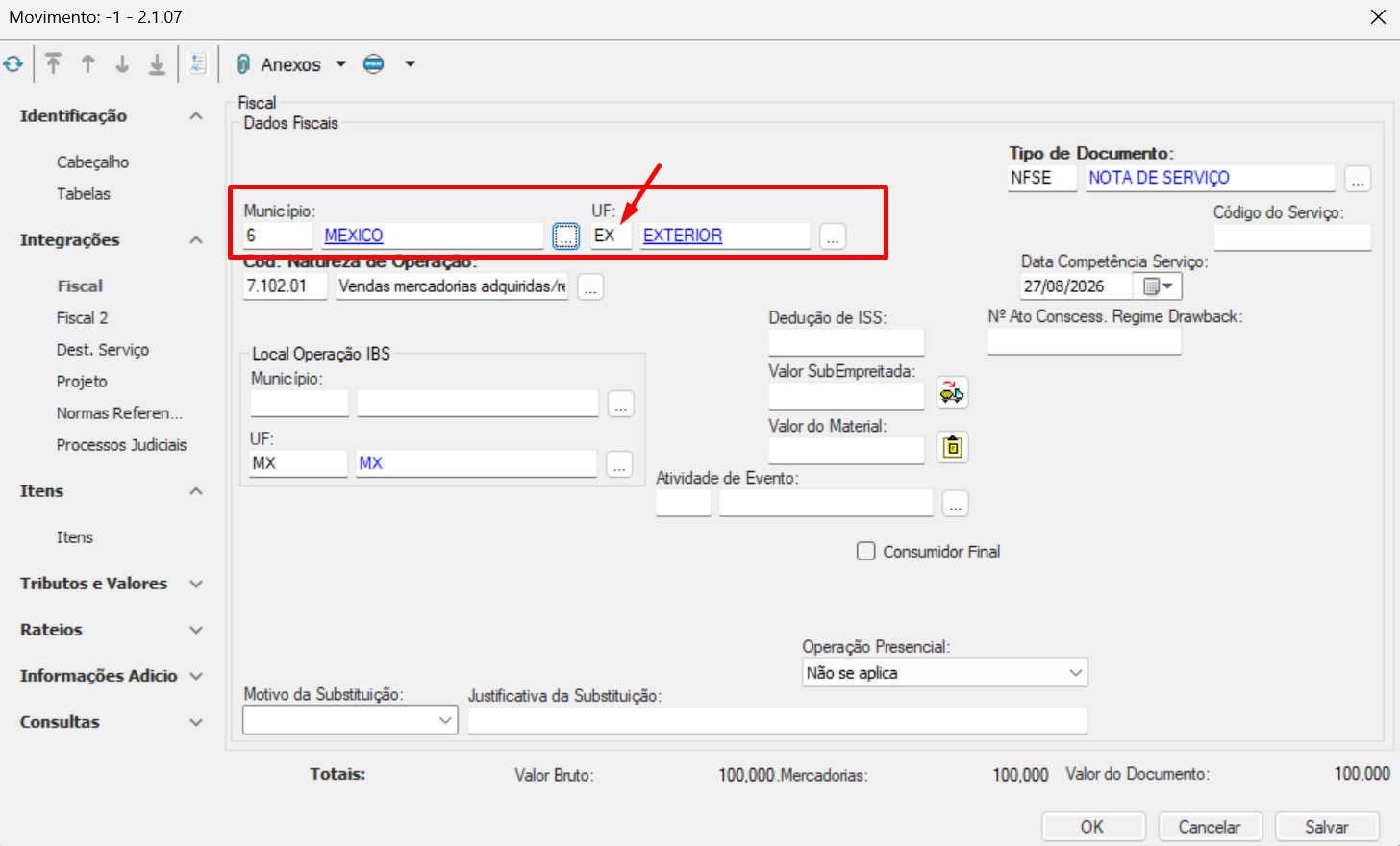Select Fiscal in sidebar
This screenshot has width=1400, height=846.
click(x=80, y=286)
